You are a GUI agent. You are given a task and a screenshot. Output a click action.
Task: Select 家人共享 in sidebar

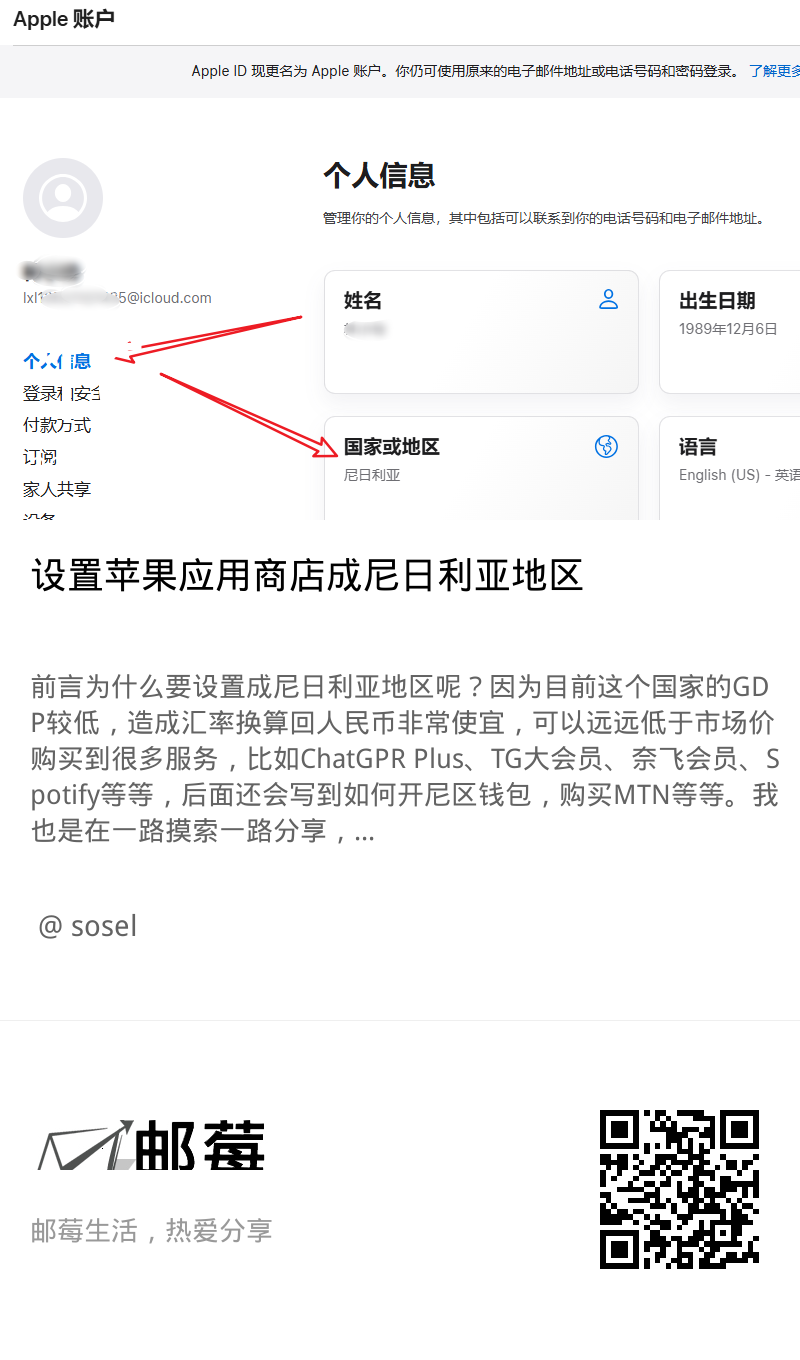[57, 489]
